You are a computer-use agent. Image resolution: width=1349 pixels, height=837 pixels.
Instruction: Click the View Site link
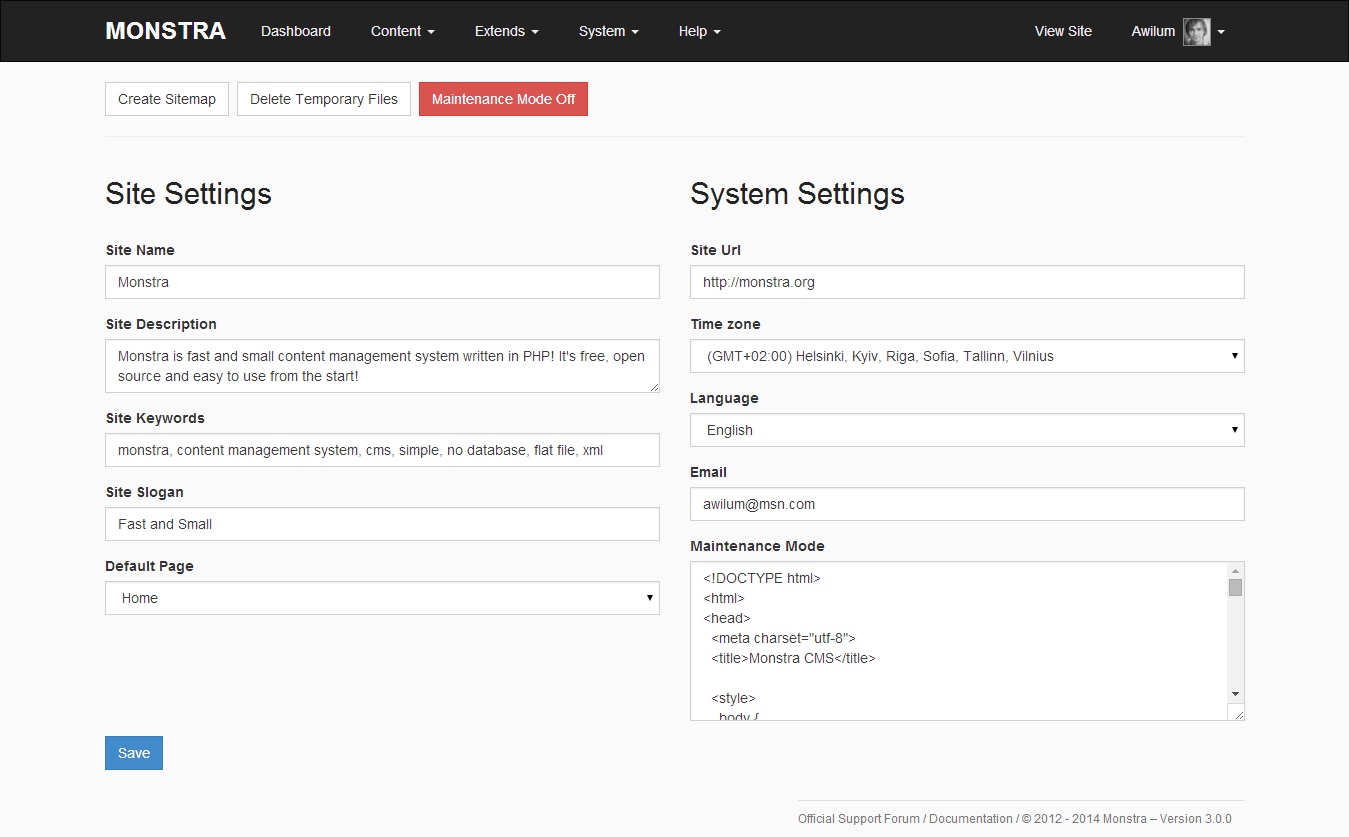point(1063,31)
